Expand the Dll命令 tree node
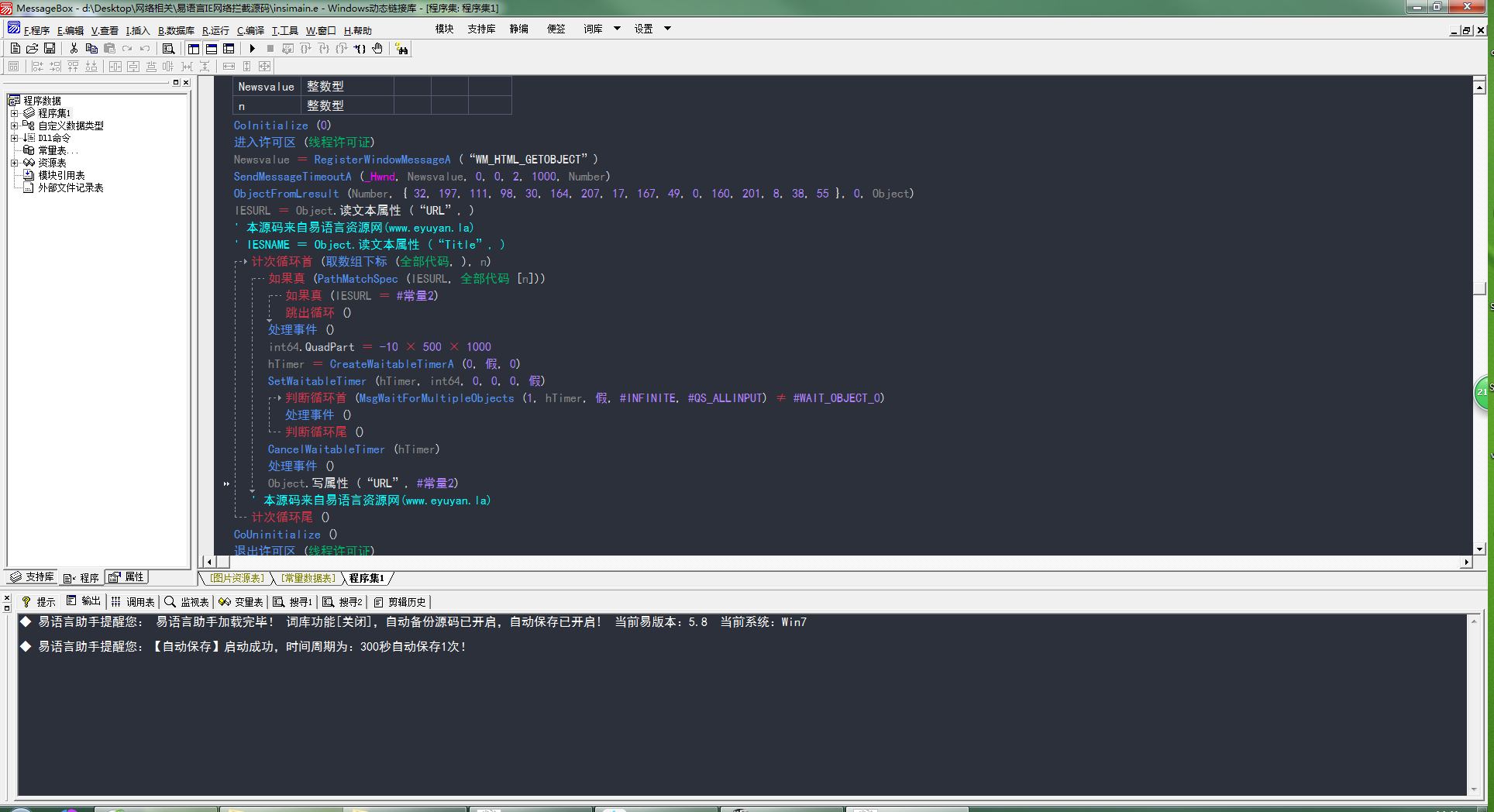 click(14, 138)
